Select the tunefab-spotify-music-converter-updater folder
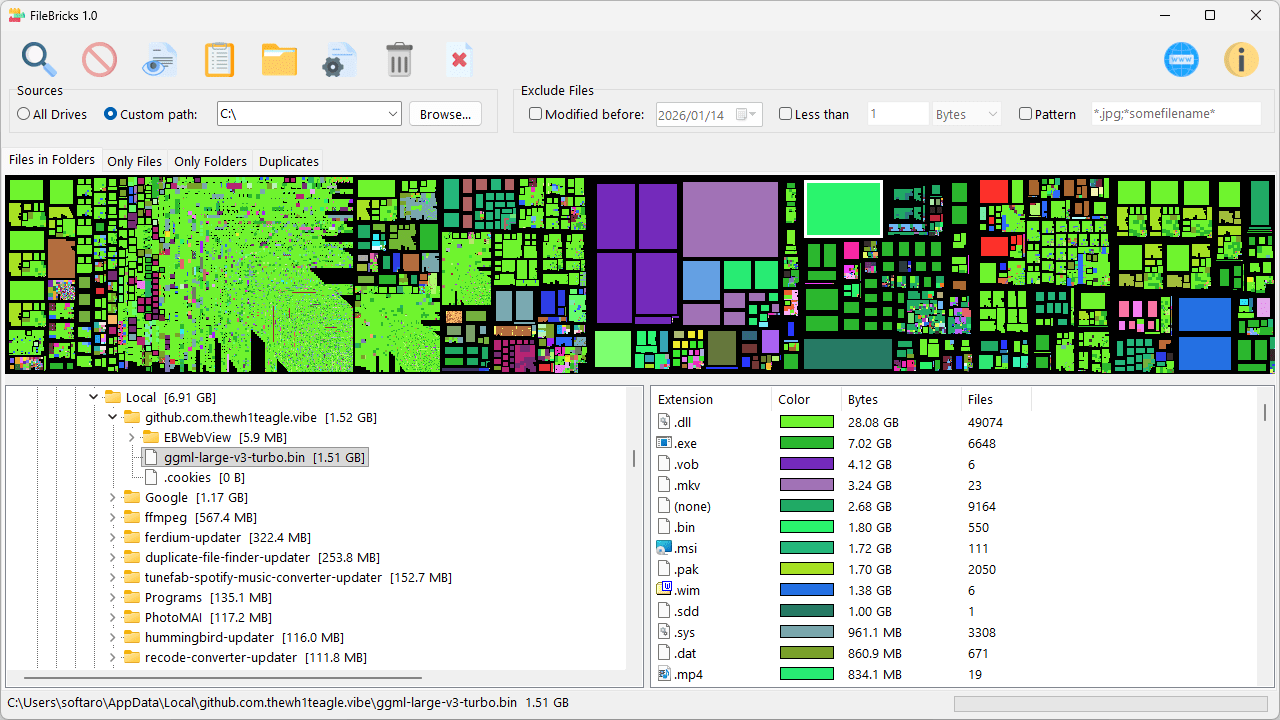This screenshot has width=1280, height=720. 286,577
